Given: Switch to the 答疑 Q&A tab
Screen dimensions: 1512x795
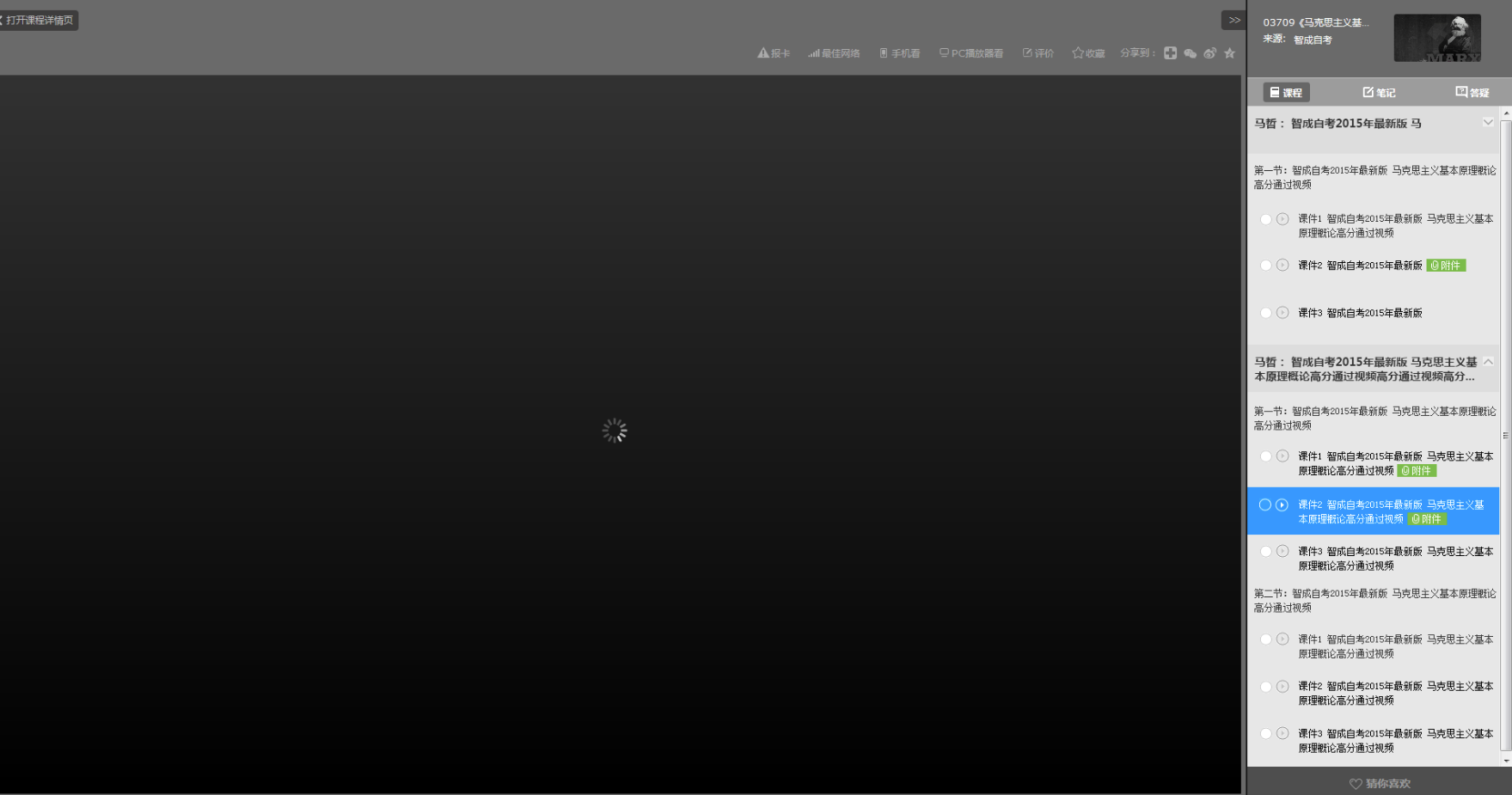Looking at the screenshot, I should click(x=1472, y=92).
